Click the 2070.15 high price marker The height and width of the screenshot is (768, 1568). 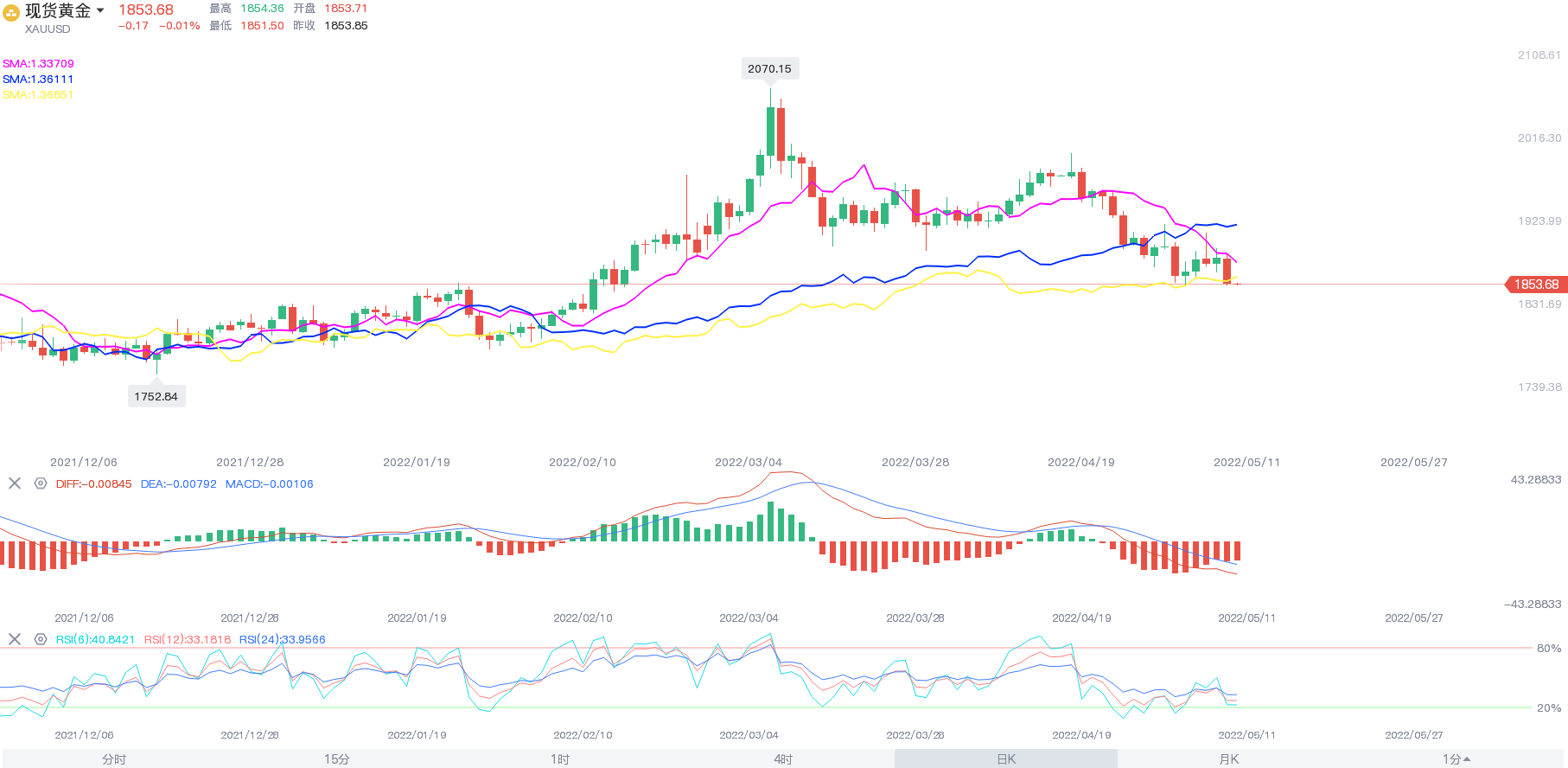click(x=769, y=69)
